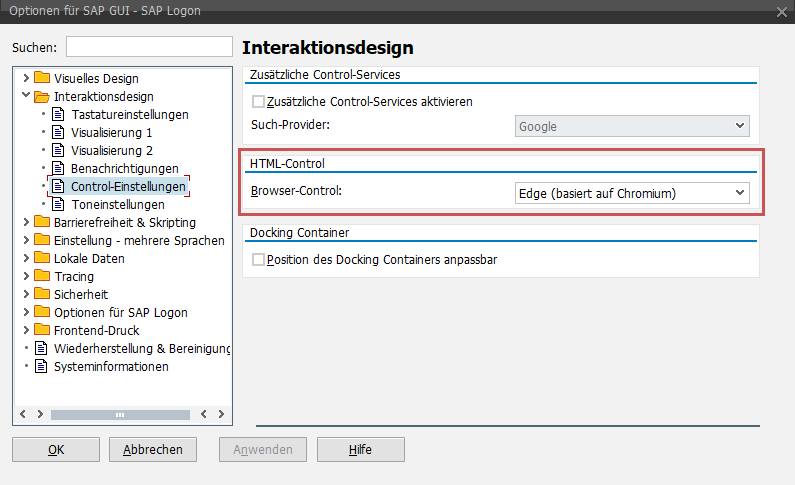The height and width of the screenshot is (485, 795).
Task: Open the Browser-Control dropdown
Action: click(x=632, y=193)
